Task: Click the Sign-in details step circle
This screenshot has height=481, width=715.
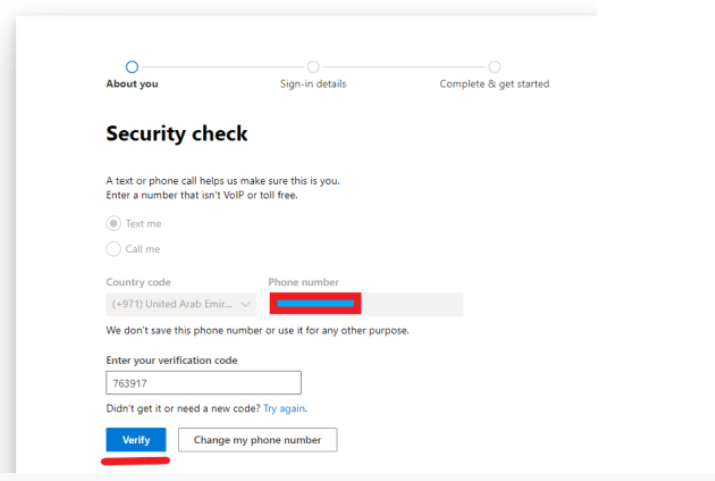Action: (x=313, y=67)
